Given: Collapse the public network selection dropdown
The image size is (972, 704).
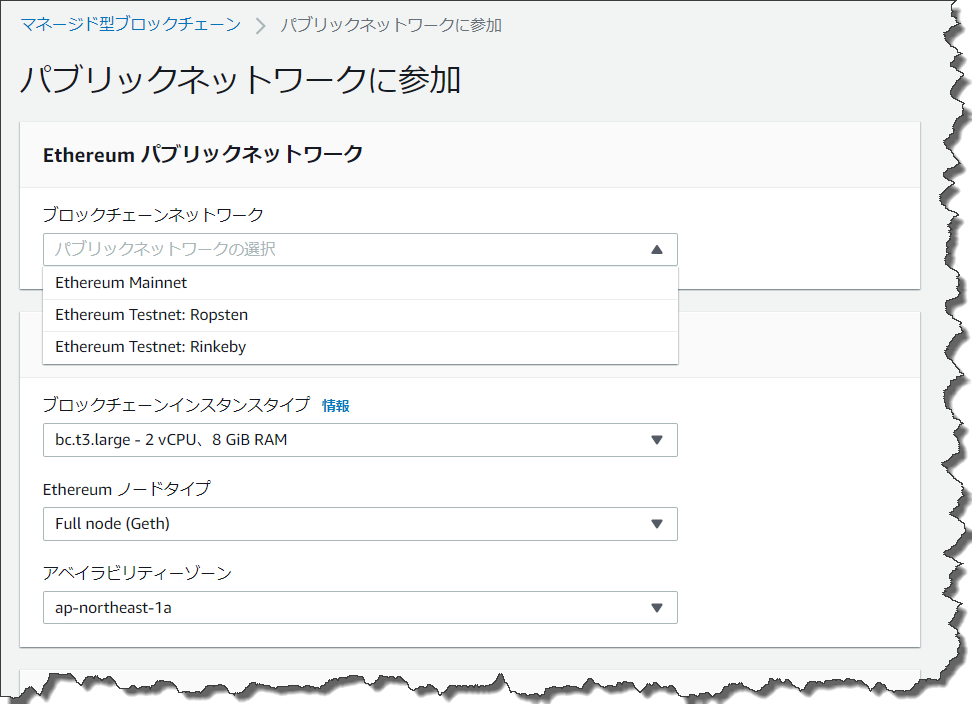Looking at the screenshot, I should [360, 250].
